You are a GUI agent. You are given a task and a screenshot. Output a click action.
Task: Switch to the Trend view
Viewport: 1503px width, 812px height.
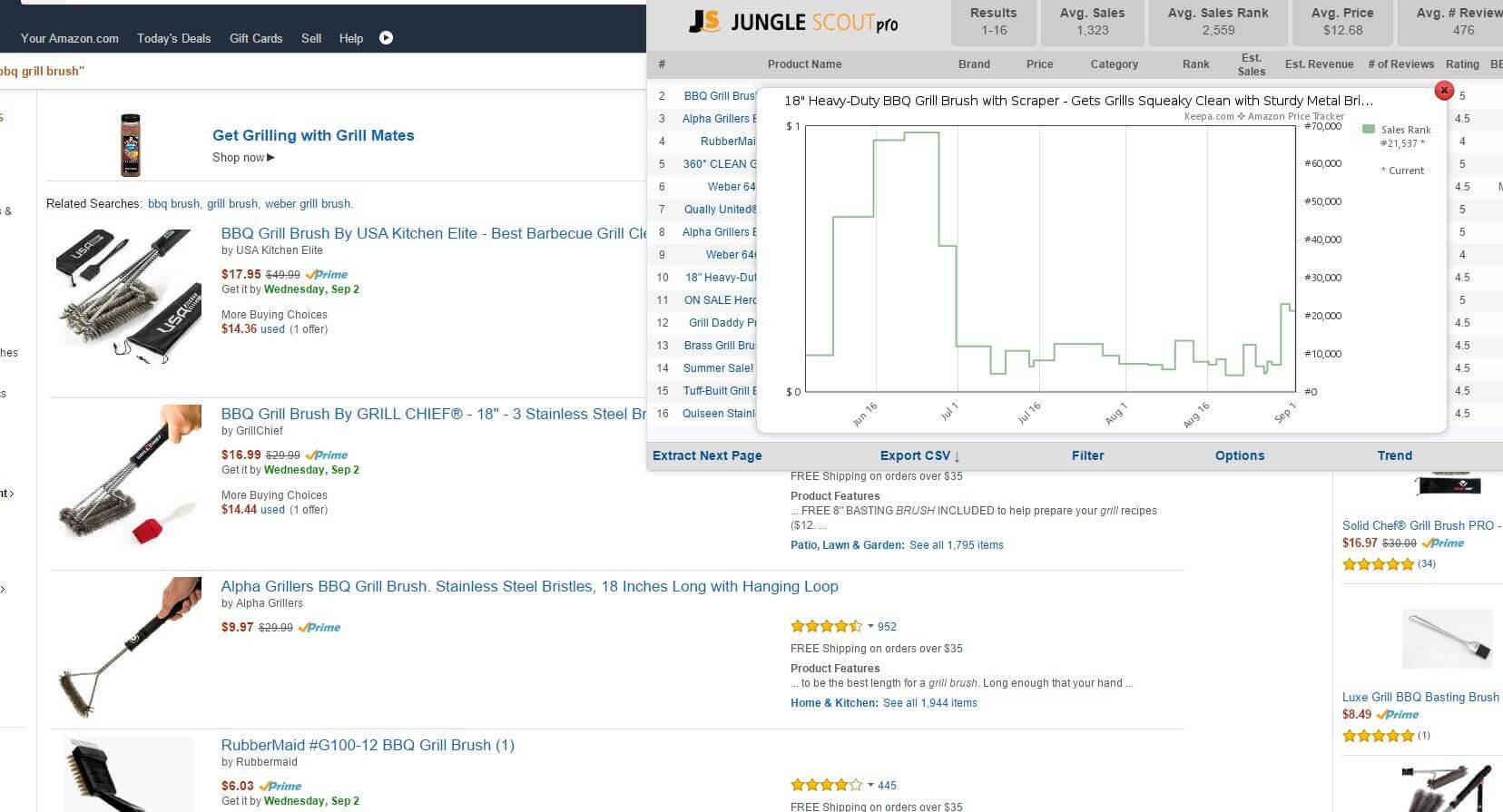tap(1394, 455)
